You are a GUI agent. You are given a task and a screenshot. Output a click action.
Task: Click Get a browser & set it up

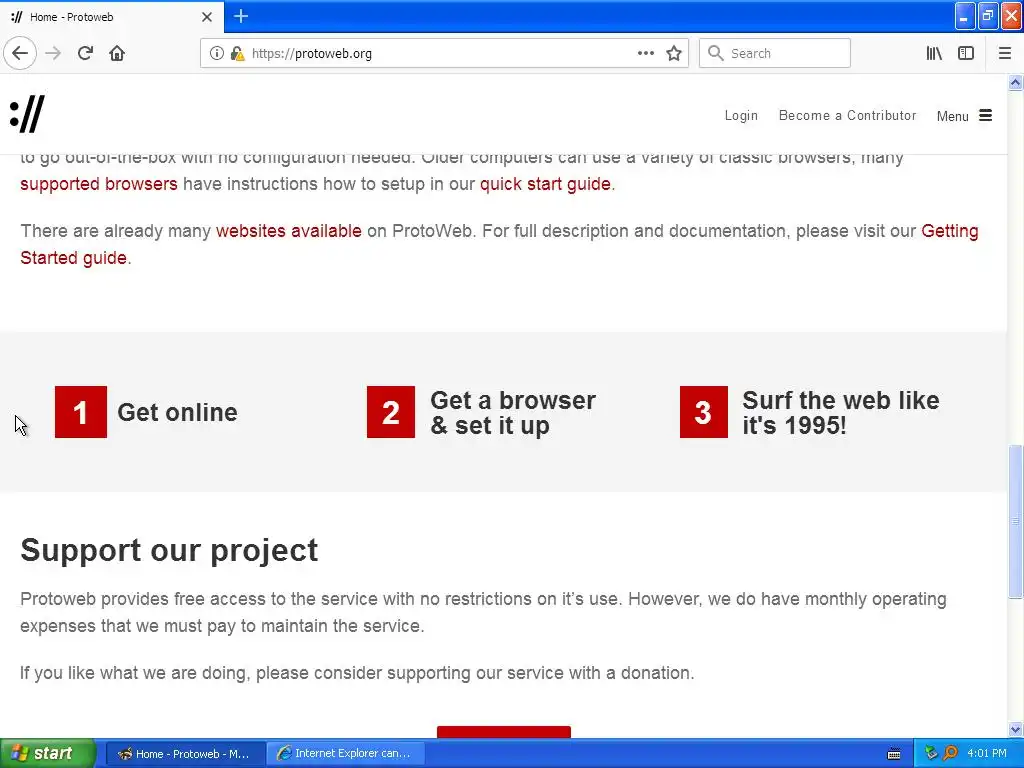coord(513,413)
